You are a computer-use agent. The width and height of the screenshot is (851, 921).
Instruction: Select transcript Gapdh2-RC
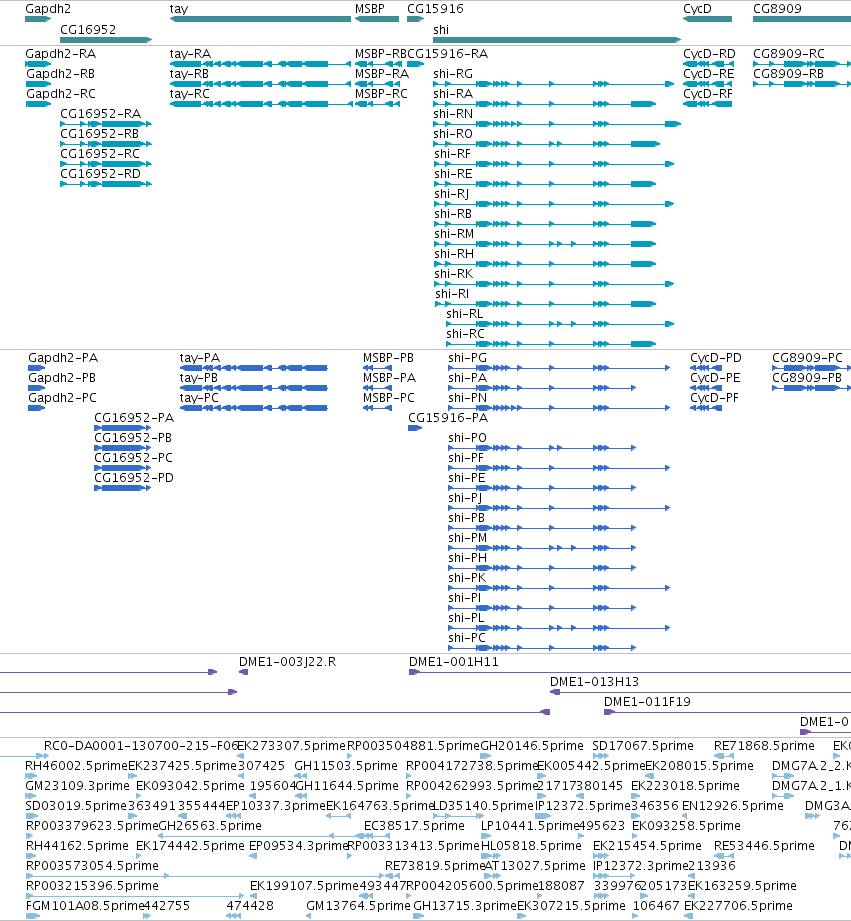(x=60, y=94)
